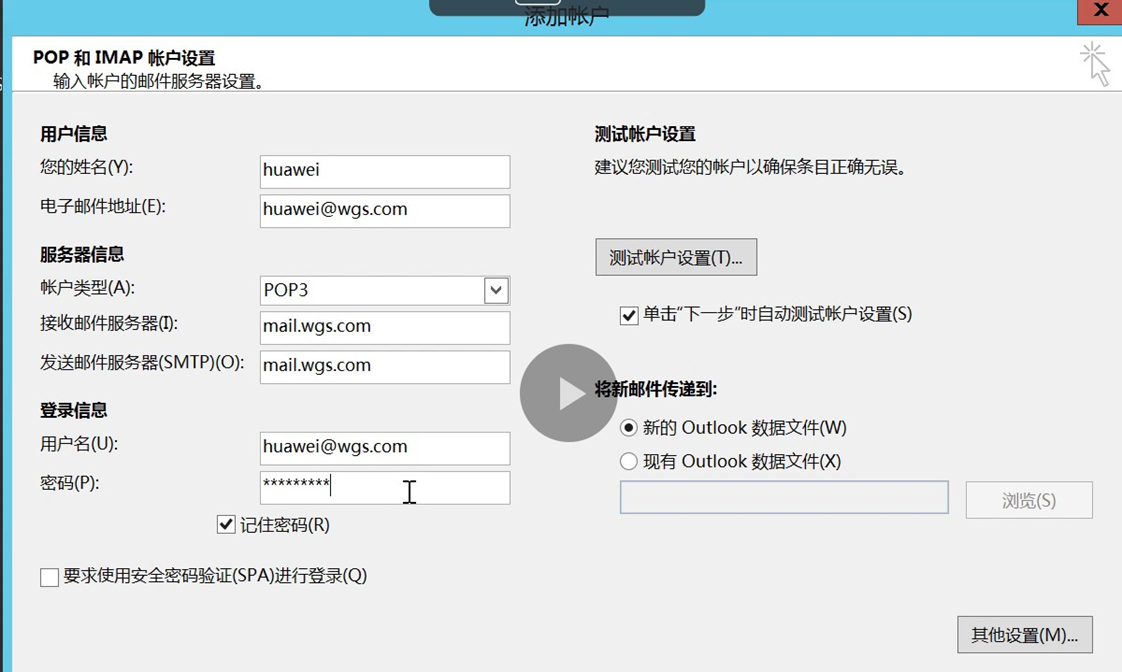Close the Add Account dialog

[1101, 11]
